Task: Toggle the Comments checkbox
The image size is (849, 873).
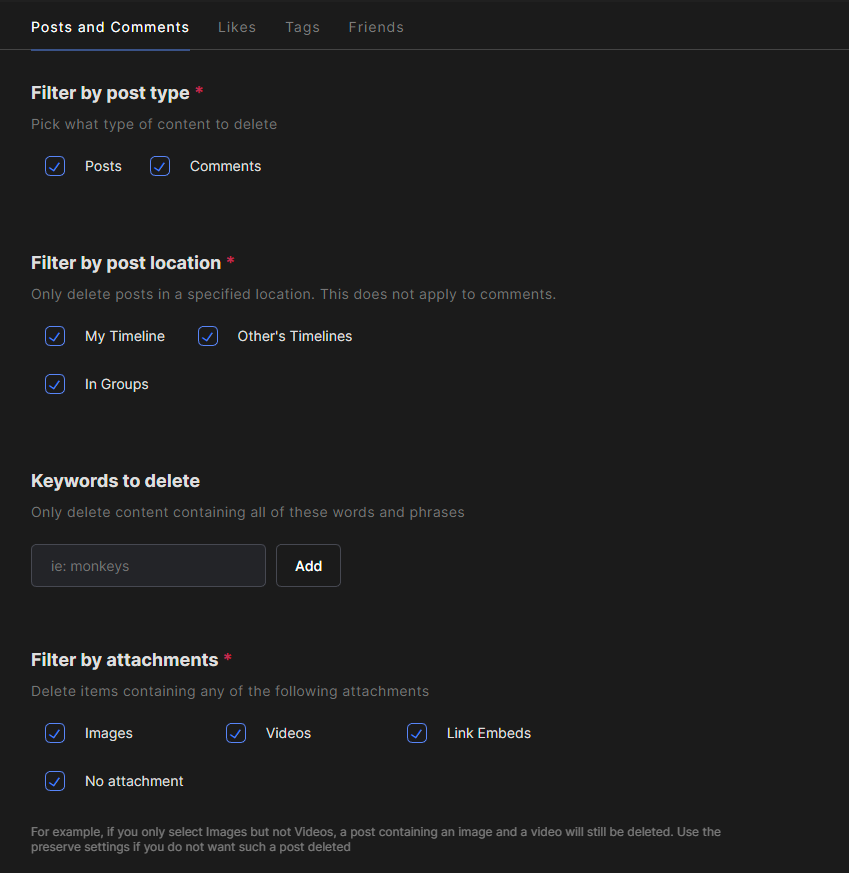Action: pos(160,166)
